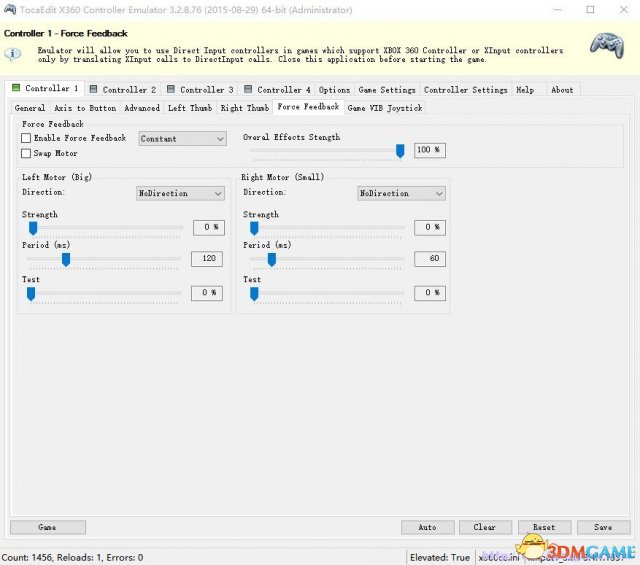Select the Force Feedback sub-tab

point(309,107)
